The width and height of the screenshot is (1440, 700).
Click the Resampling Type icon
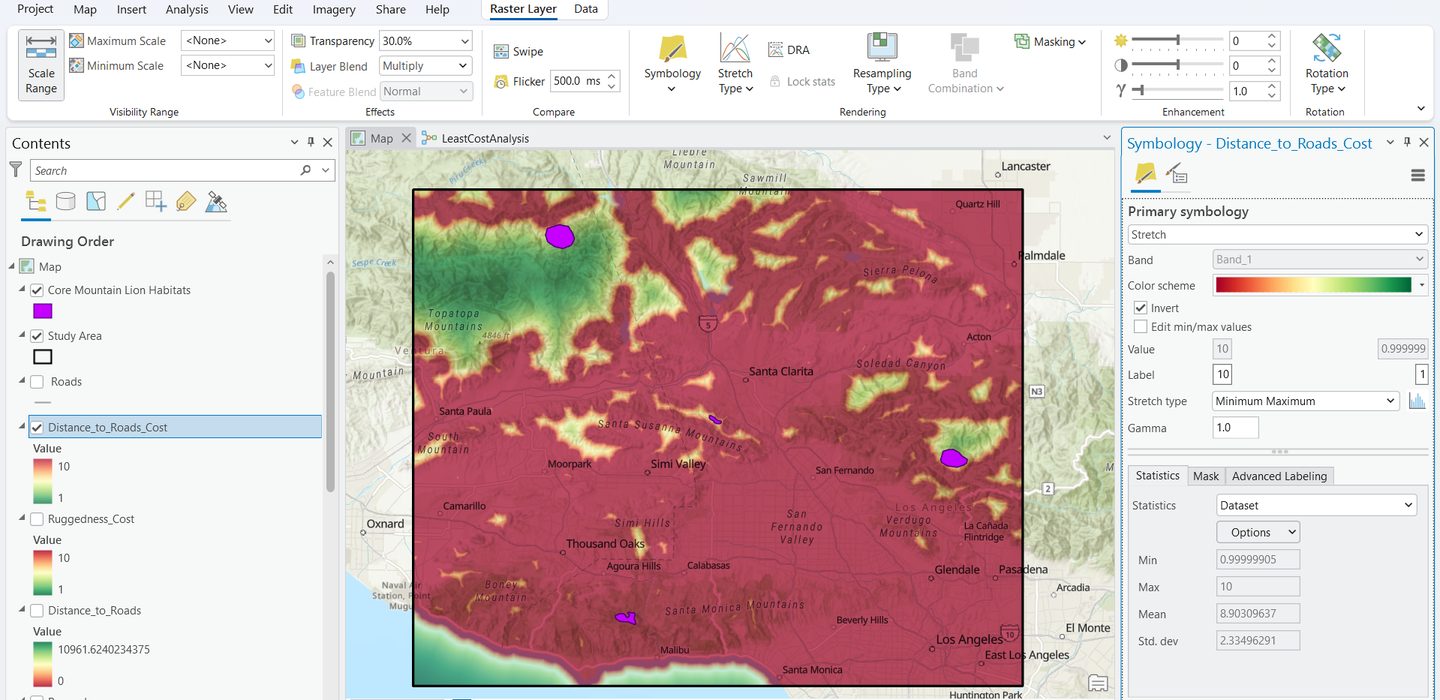coord(881,63)
